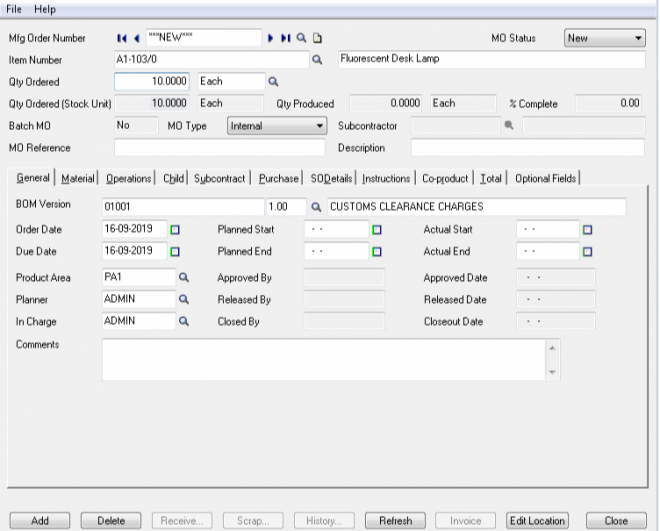Search Item Number with magnifier icon
Screen dimensions: 660x531
pos(318,60)
